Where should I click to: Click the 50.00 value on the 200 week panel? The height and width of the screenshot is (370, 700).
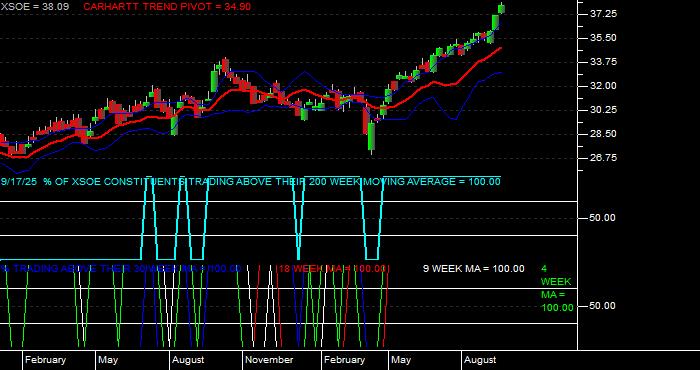coord(603,218)
